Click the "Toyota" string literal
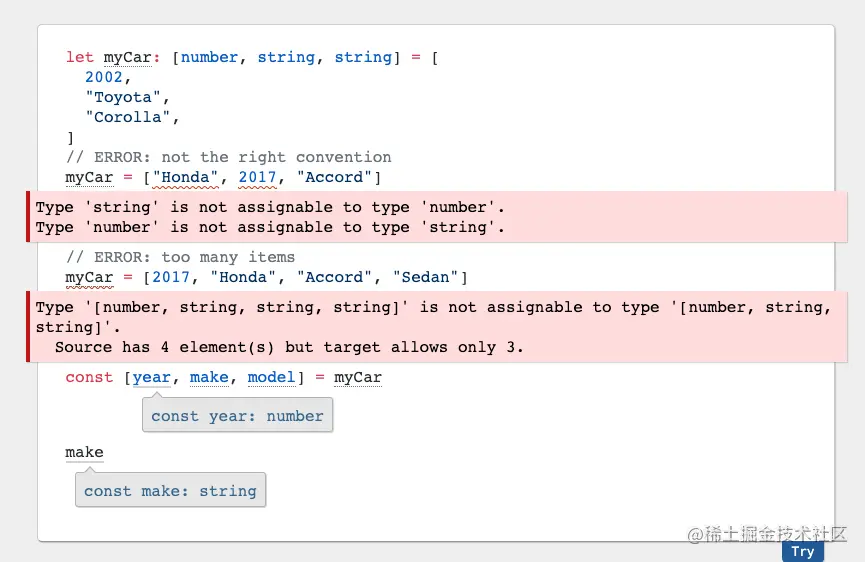Image resolution: width=865 pixels, height=562 pixels. coord(123,97)
